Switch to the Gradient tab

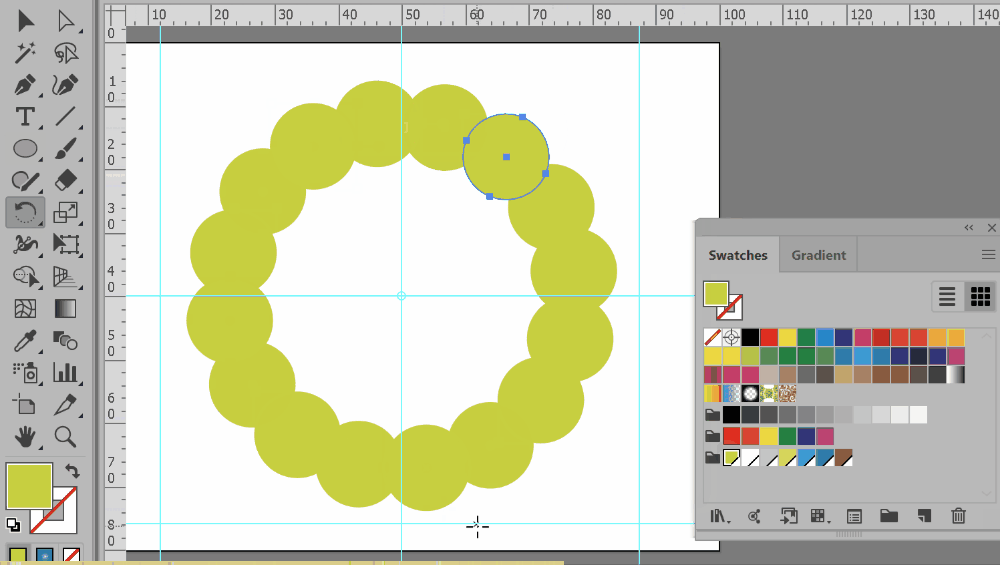click(818, 255)
